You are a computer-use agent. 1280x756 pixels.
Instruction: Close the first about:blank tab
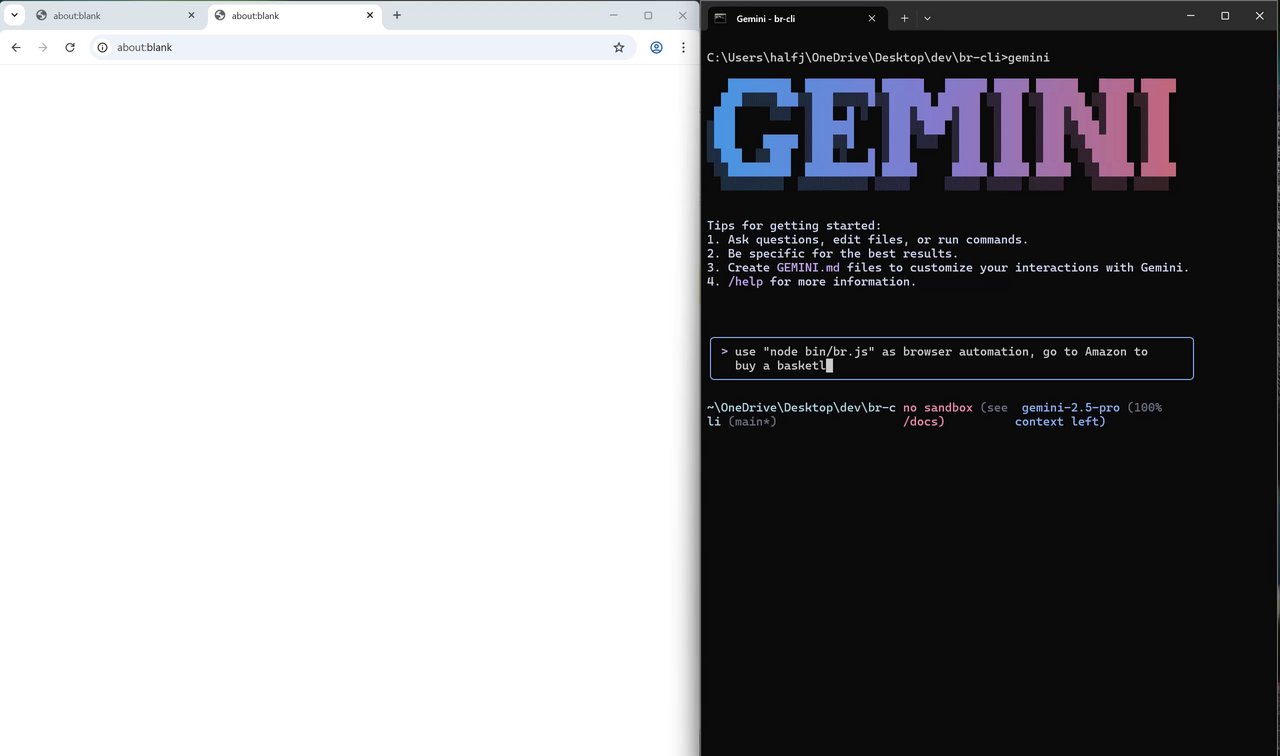[x=191, y=16]
